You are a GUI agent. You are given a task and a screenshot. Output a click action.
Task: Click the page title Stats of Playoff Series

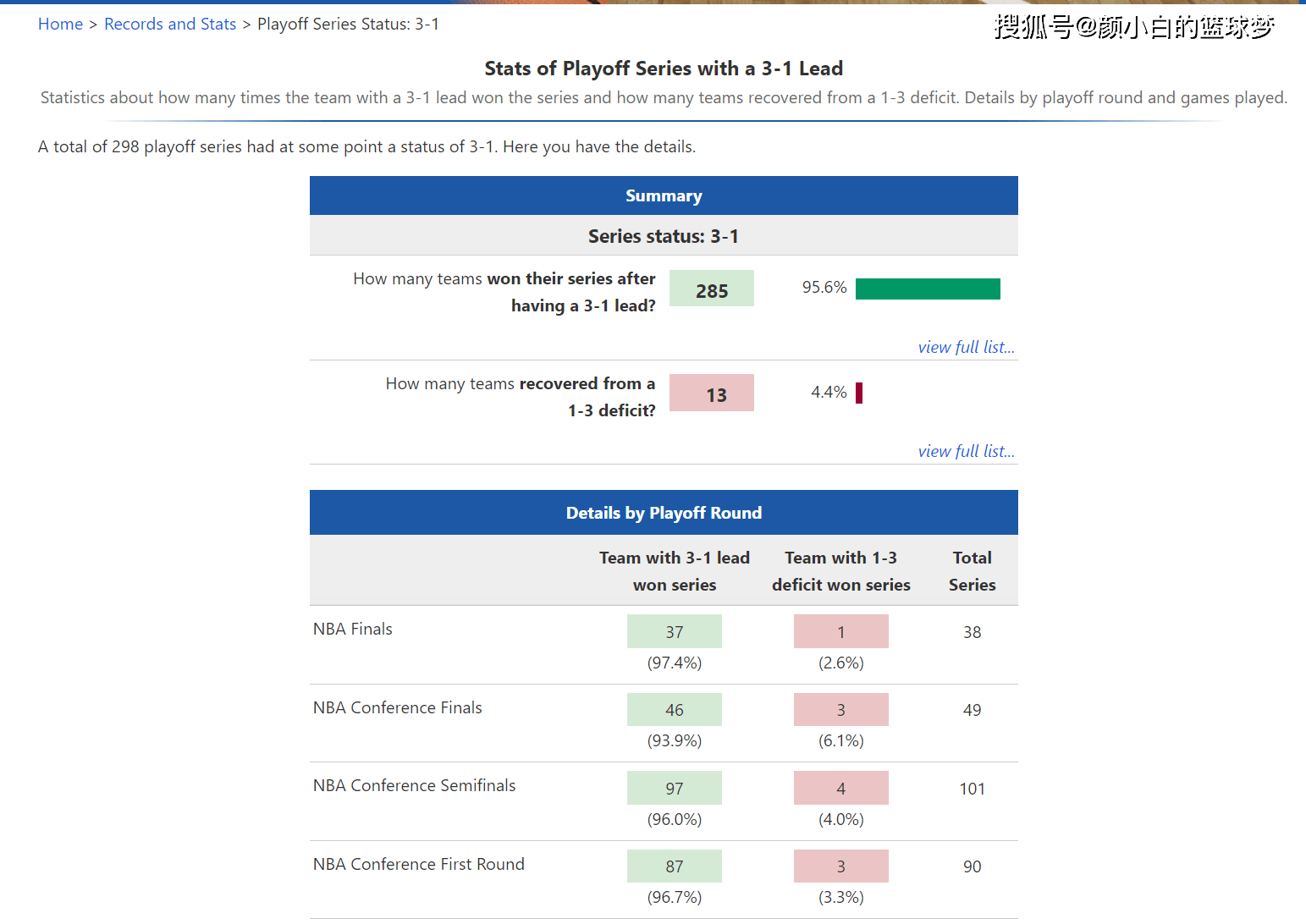pyautogui.click(x=664, y=69)
